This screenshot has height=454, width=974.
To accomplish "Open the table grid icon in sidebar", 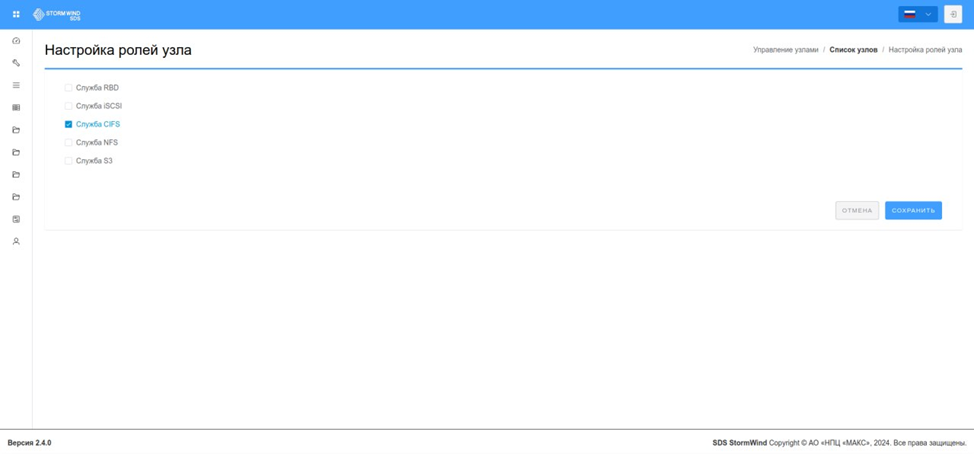I will pyautogui.click(x=16, y=107).
